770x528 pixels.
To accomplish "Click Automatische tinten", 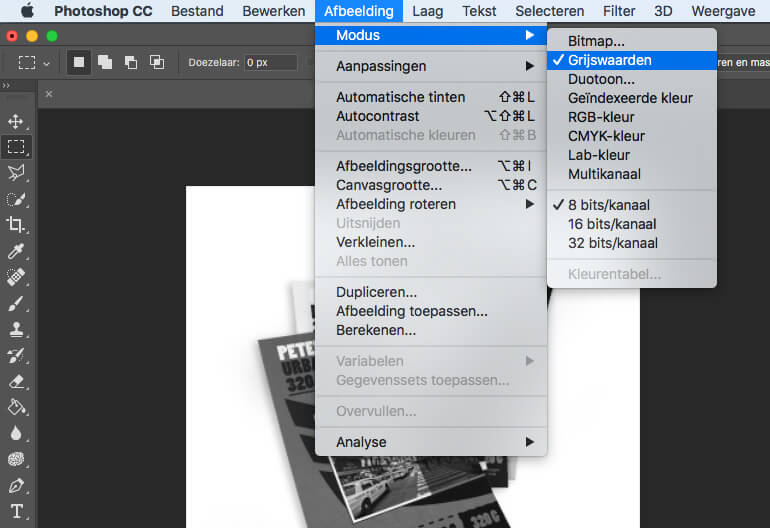I will tap(431, 97).
